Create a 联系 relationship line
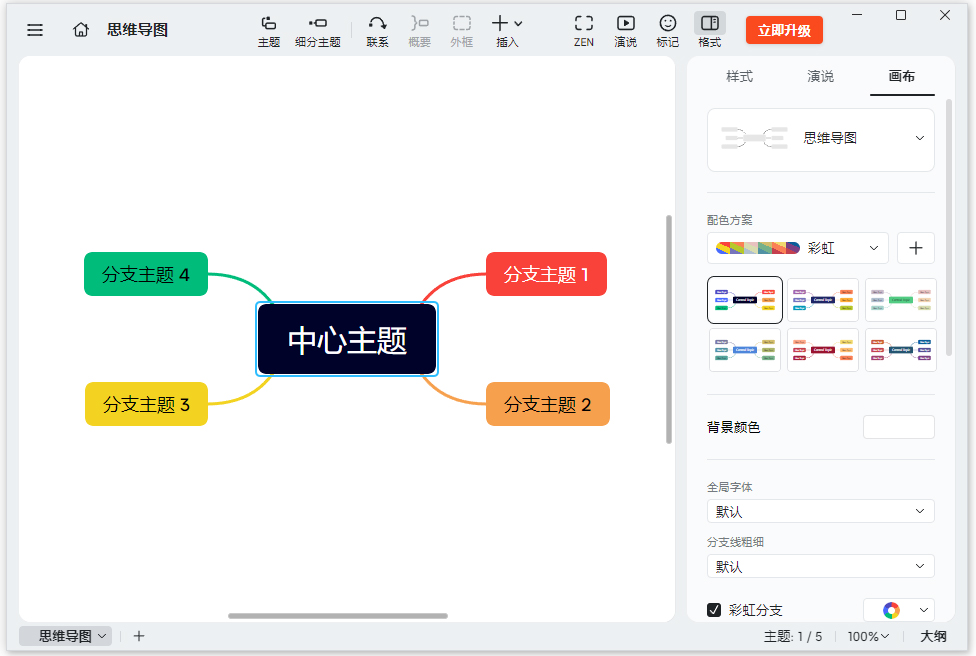 coord(377,29)
